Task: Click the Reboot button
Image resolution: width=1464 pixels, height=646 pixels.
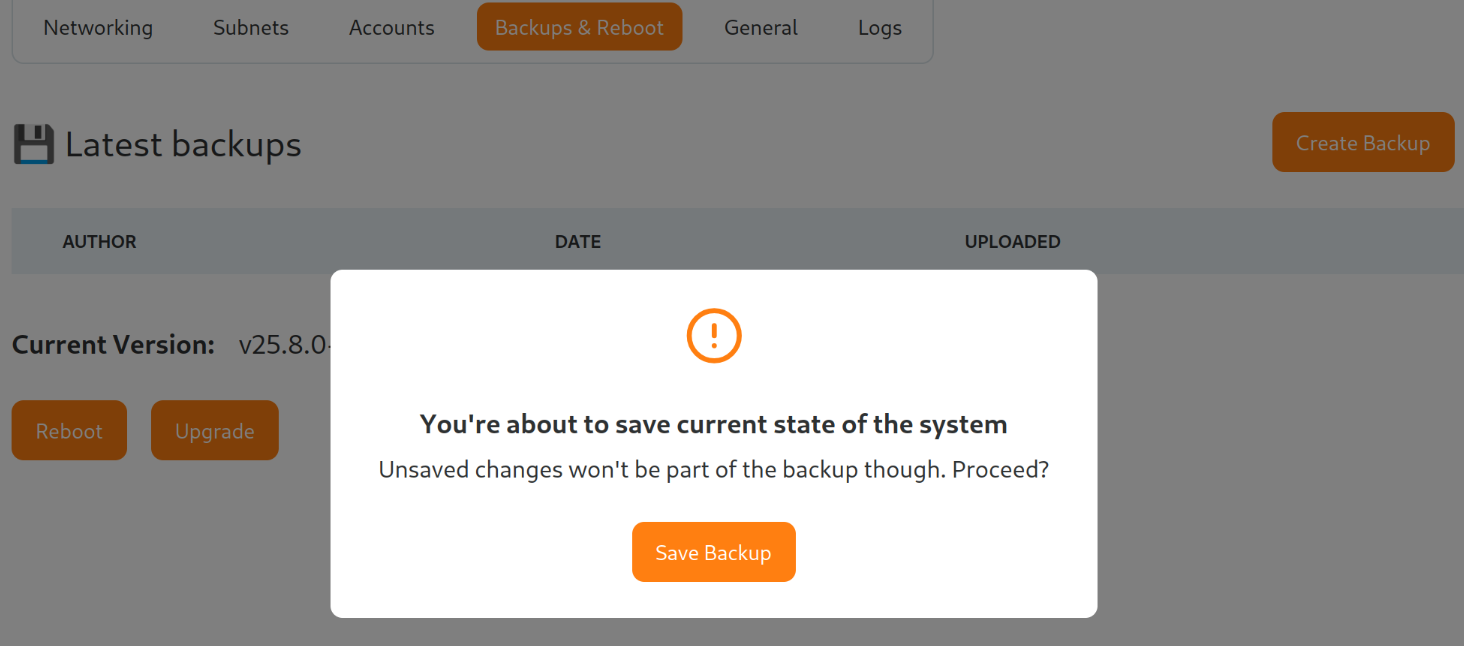Action: [69, 431]
